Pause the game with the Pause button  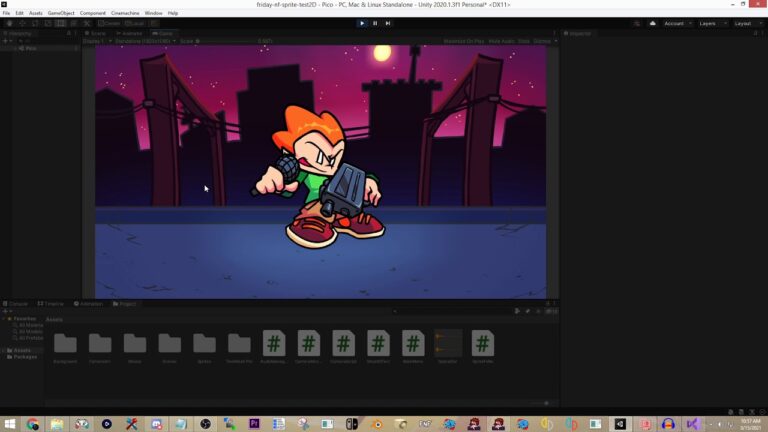375,23
